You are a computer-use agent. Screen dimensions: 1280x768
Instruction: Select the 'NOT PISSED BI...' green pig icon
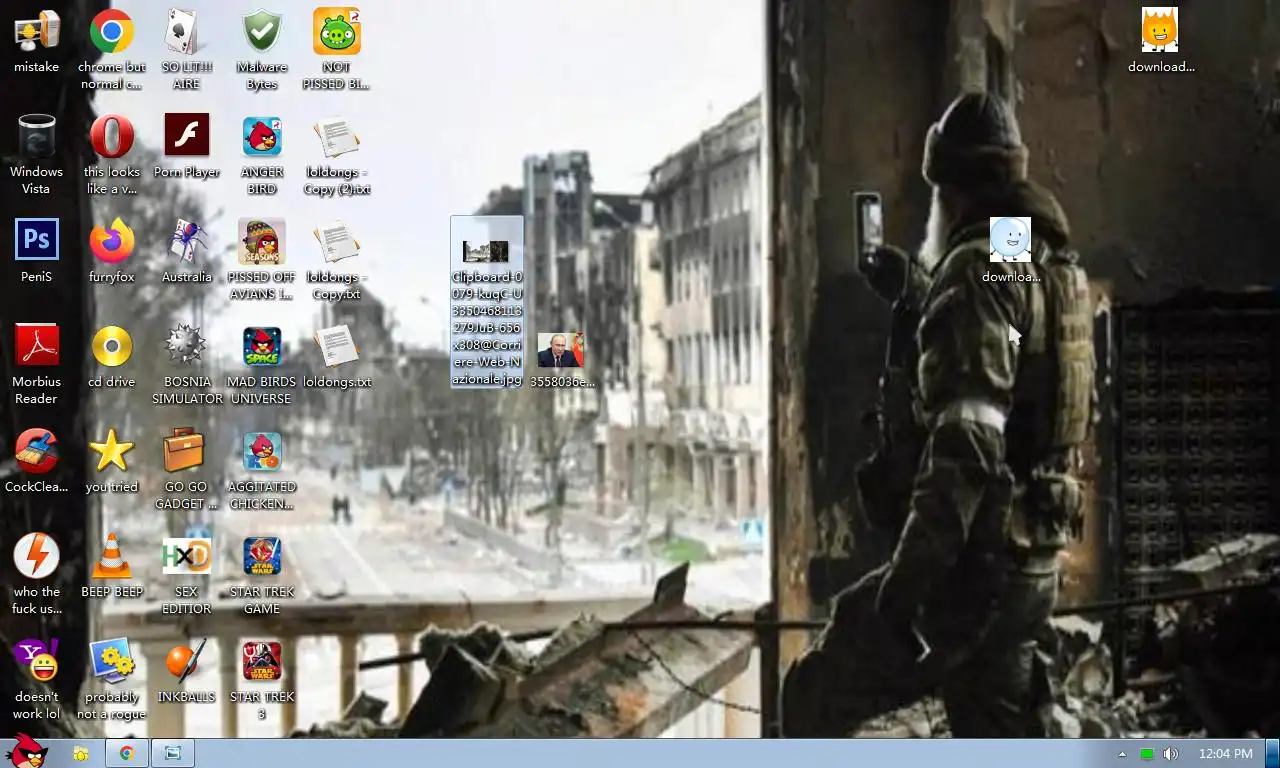coord(337,50)
